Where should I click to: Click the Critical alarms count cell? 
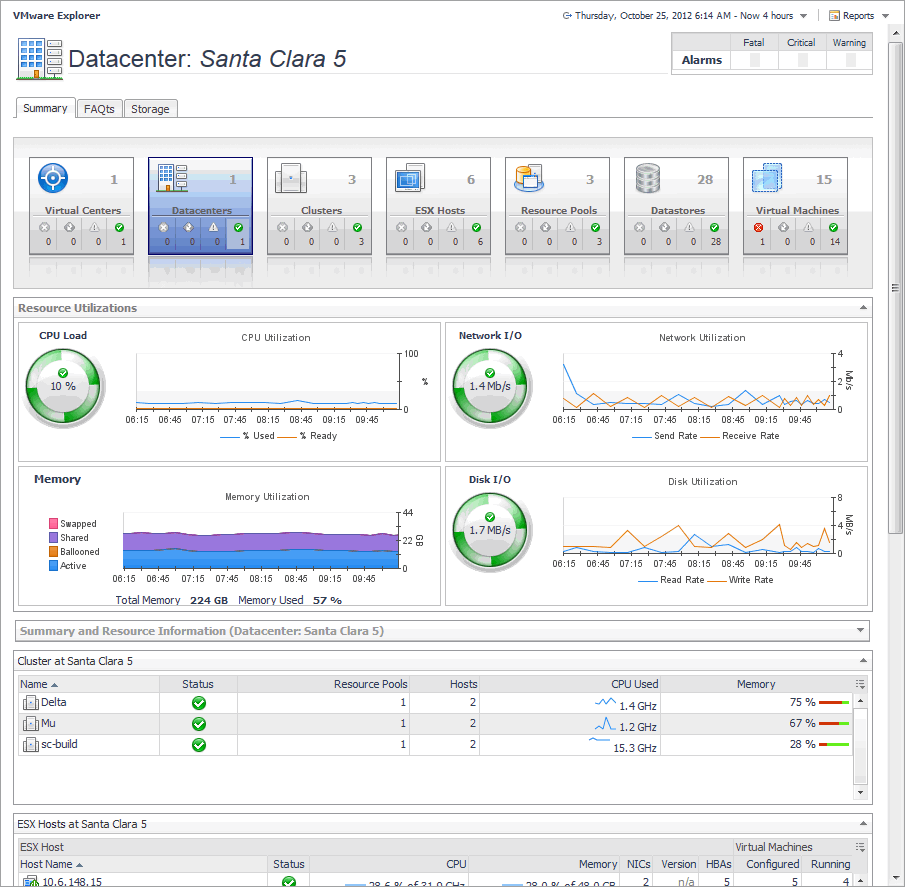(802, 59)
